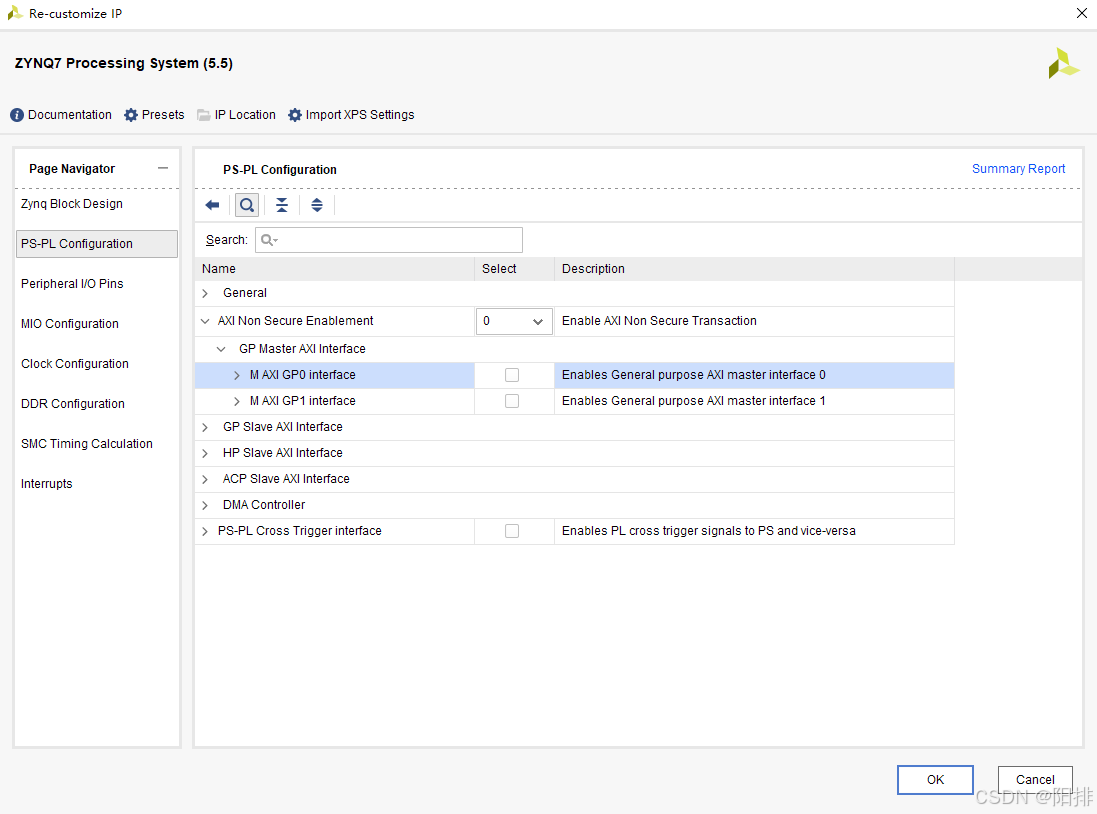
Task: Open AXI Non Secure Enablement value dropdown
Action: pyautogui.click(x=514, y=321)
